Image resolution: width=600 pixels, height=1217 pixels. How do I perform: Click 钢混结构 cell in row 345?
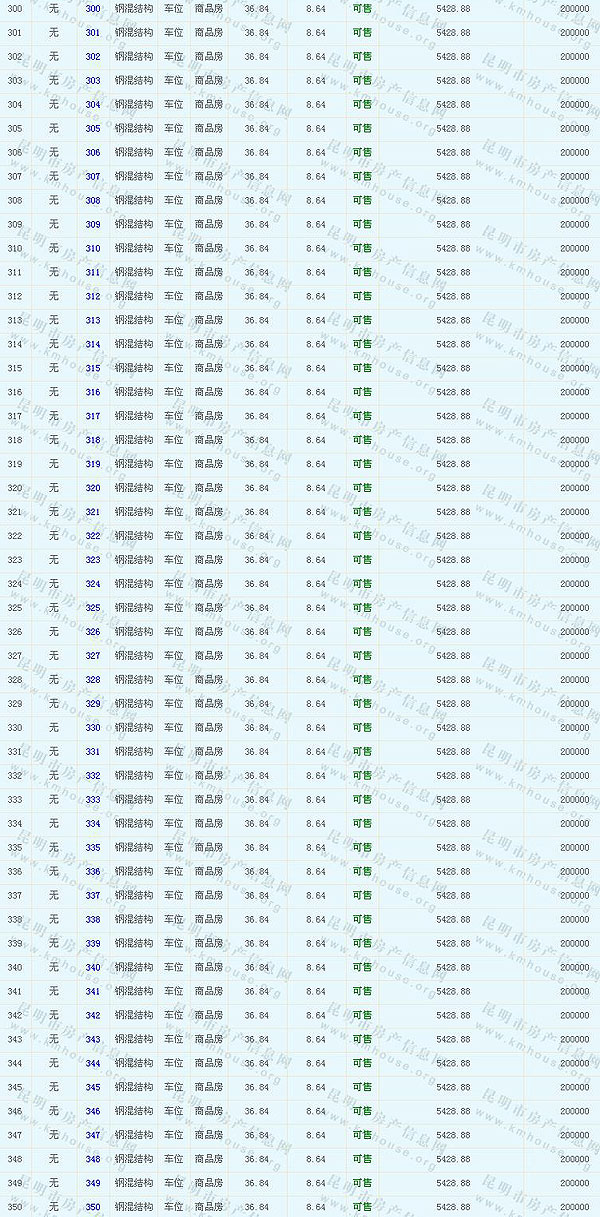coord(134,1088)
